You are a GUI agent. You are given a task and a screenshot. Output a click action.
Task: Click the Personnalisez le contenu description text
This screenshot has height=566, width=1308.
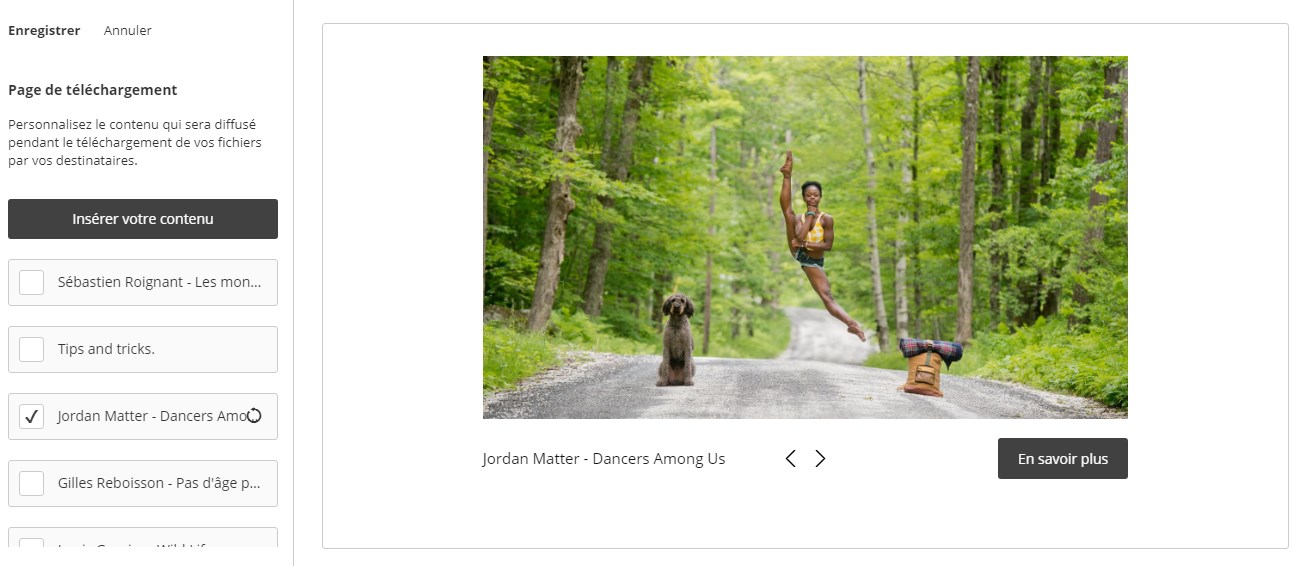tap(135, 143)
